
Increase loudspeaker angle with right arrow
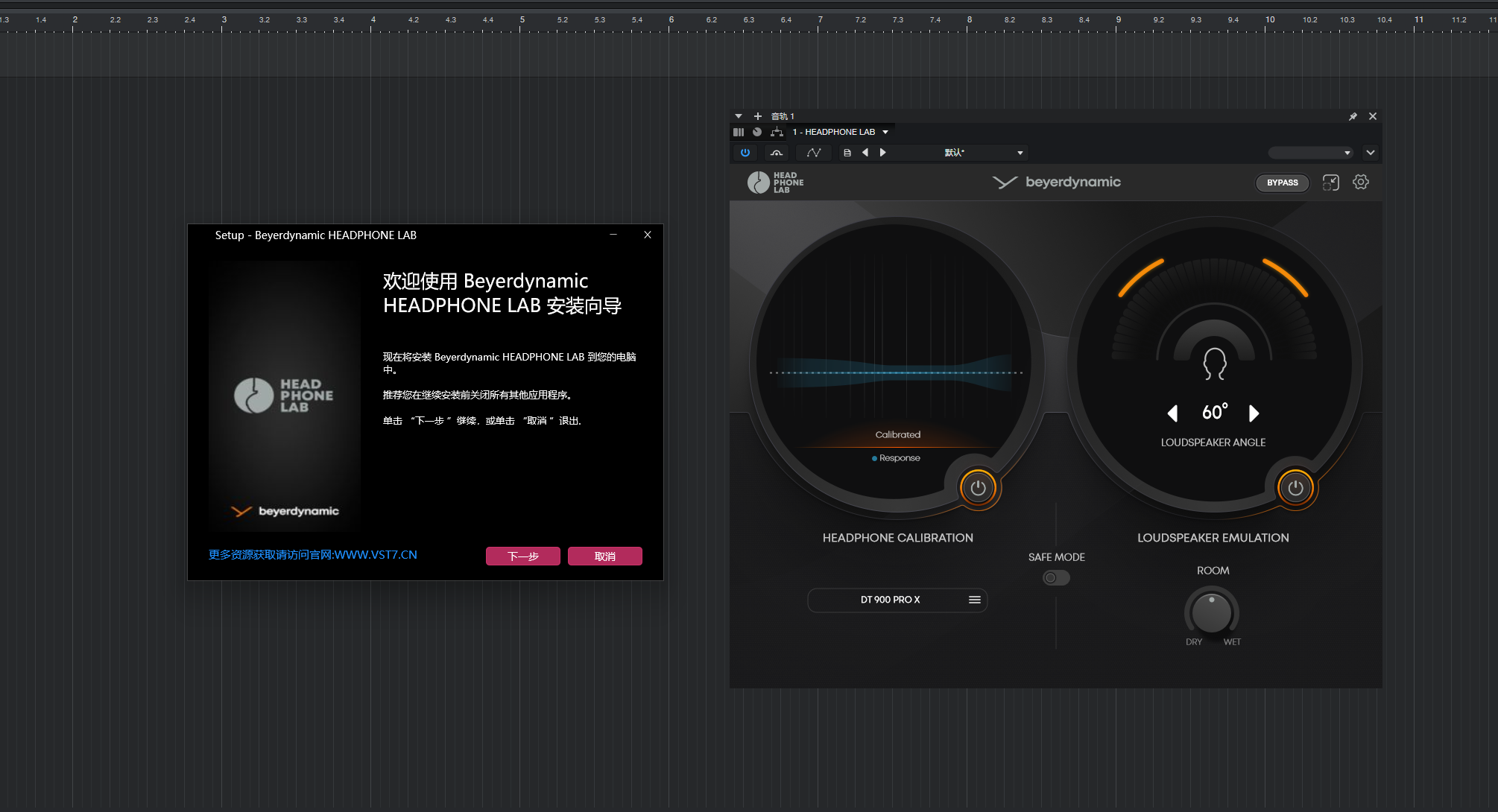click(x=1254, y=413)
